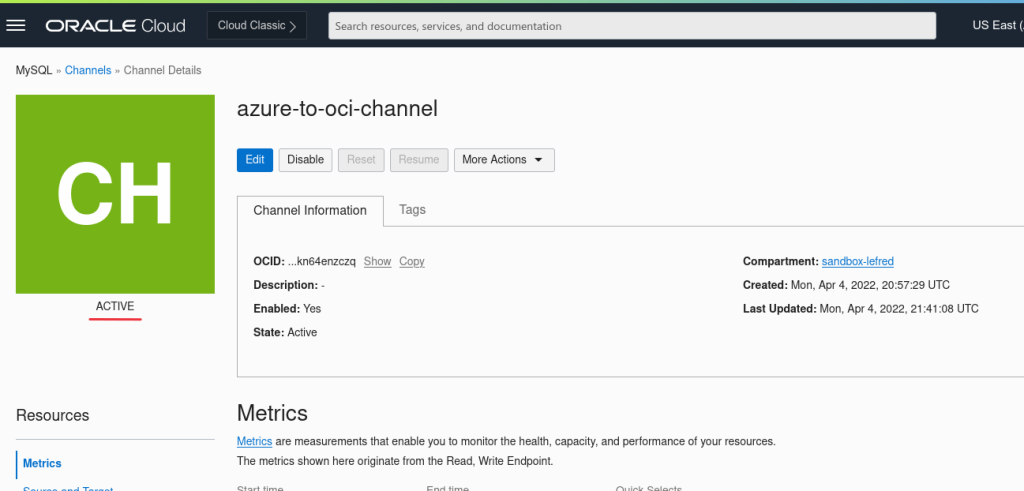Copy the channel OCID
1024x491 pixels.
click(411, 262)
